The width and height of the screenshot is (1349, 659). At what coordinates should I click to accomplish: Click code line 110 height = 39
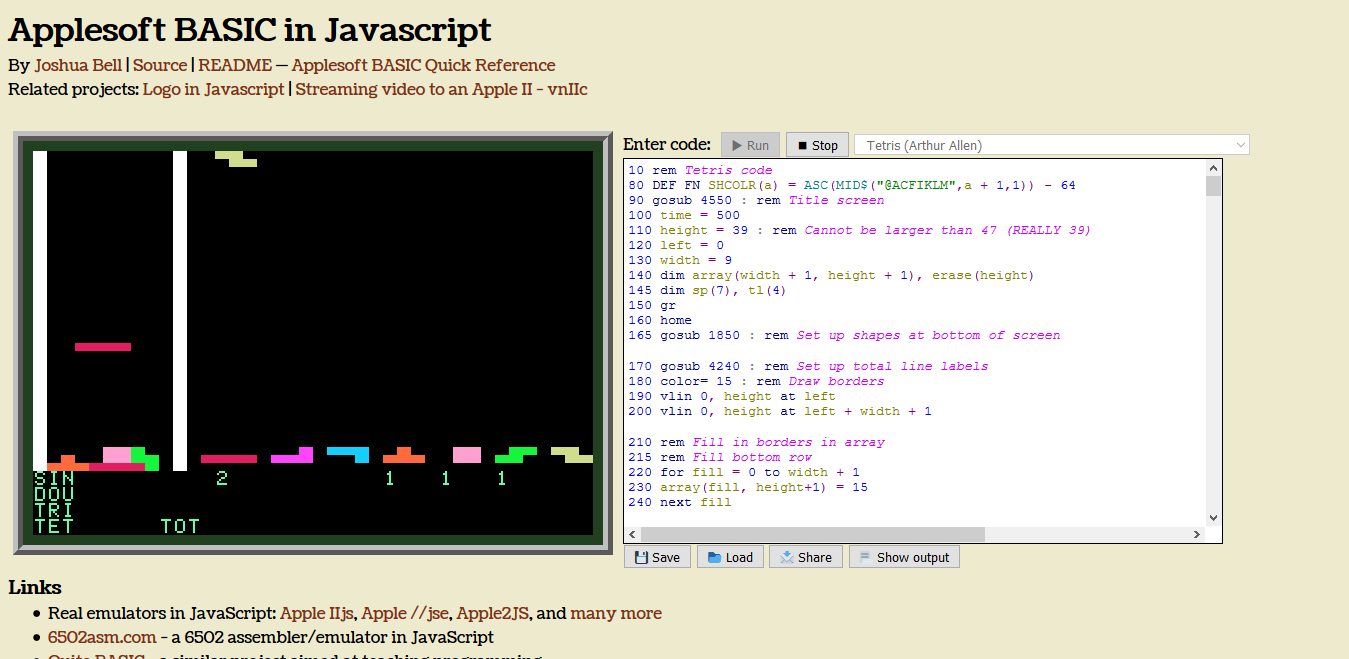pyautogui.click(x=859, y=230)
